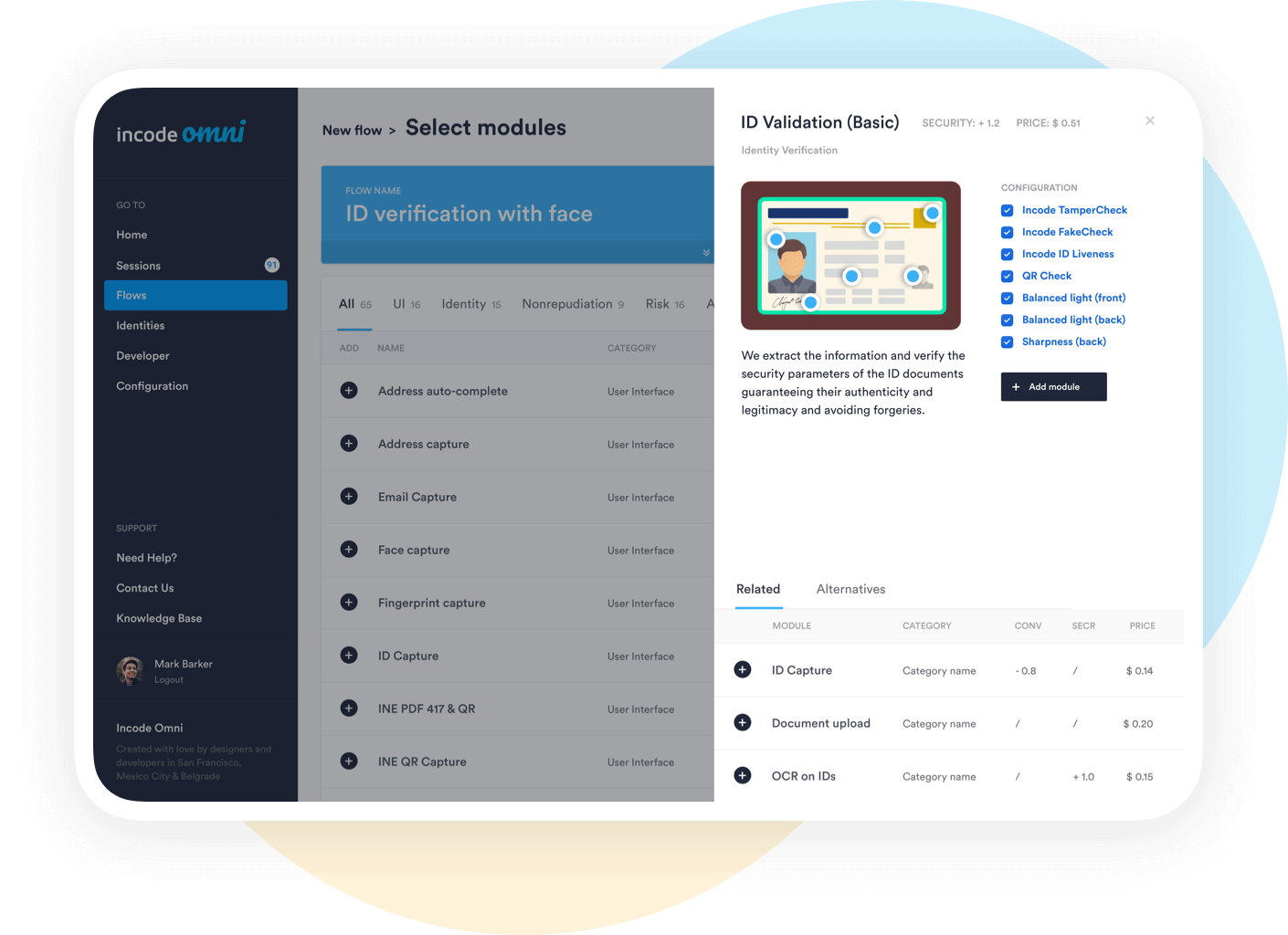Open the Need Help? link
Image resolution: width=1288 pixels, height=935 pixels.
[146, 558]
